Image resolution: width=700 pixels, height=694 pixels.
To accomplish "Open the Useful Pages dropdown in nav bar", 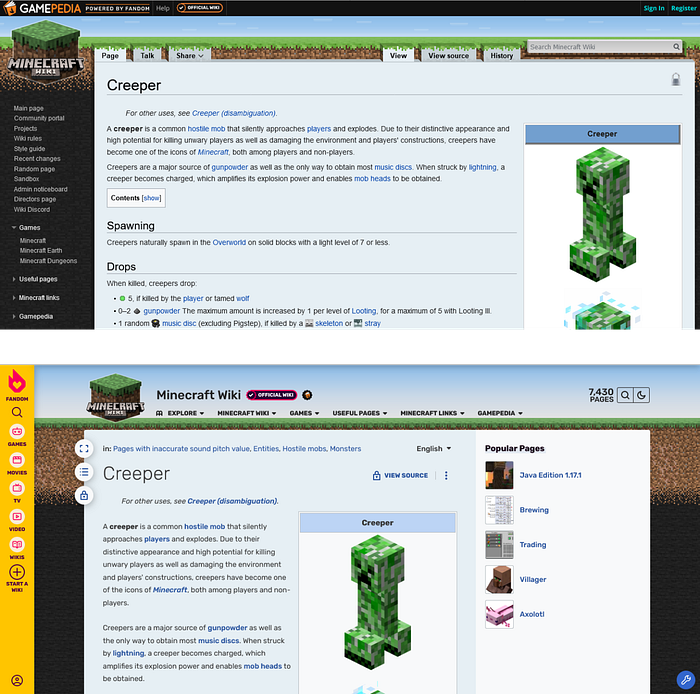I will [360, 413].
